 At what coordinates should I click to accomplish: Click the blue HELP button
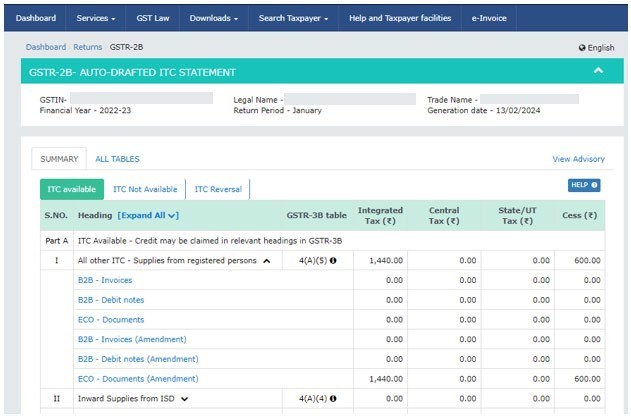(x=584, y=185)
